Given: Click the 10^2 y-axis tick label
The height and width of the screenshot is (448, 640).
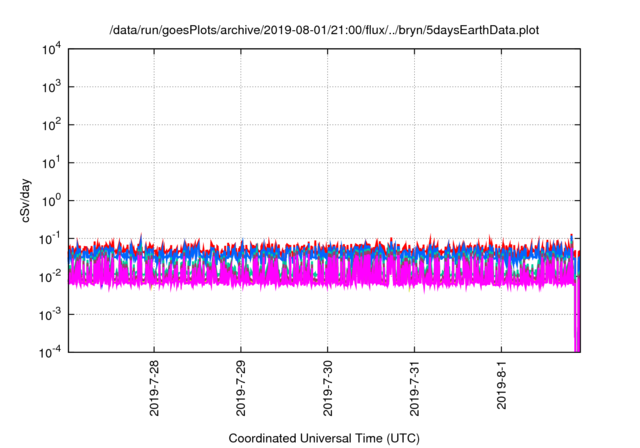Looking at the screenshot, I should (x=52, y=125).
